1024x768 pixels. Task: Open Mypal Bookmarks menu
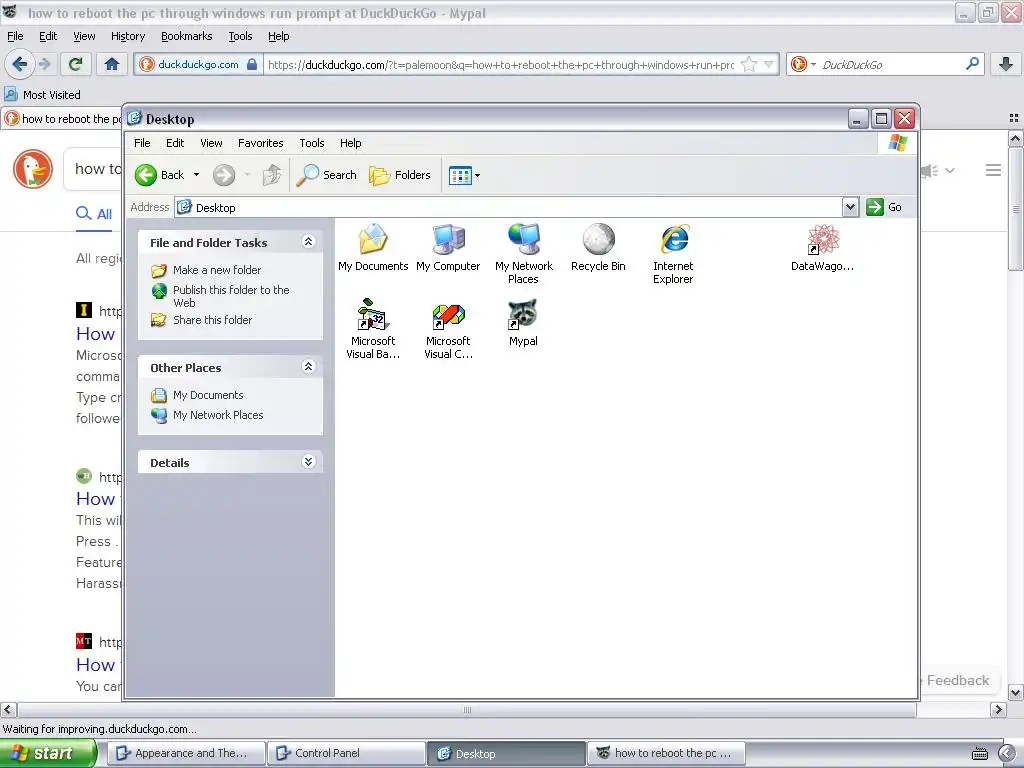coord(187,36)
